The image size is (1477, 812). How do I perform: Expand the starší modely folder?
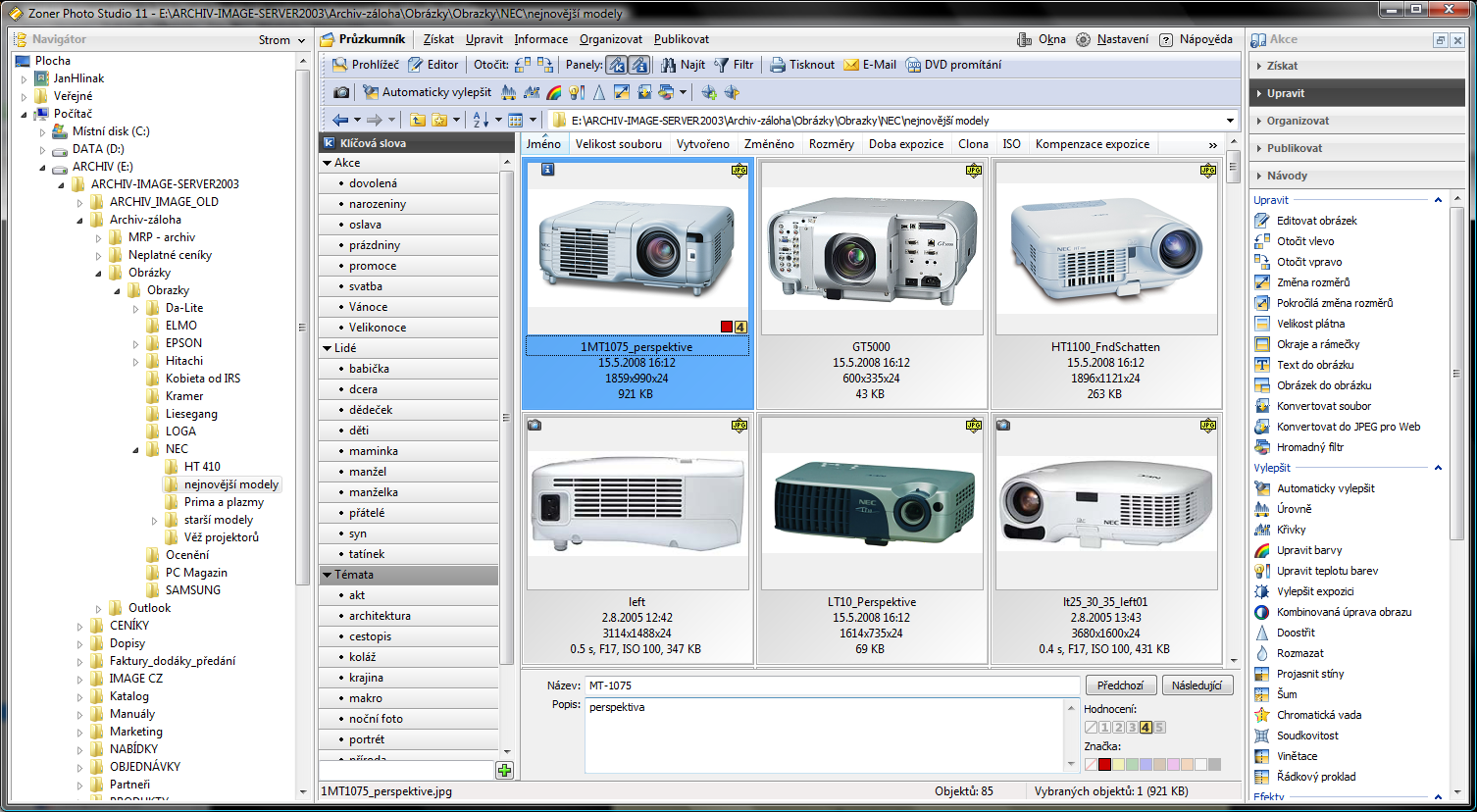pos(155,521)
